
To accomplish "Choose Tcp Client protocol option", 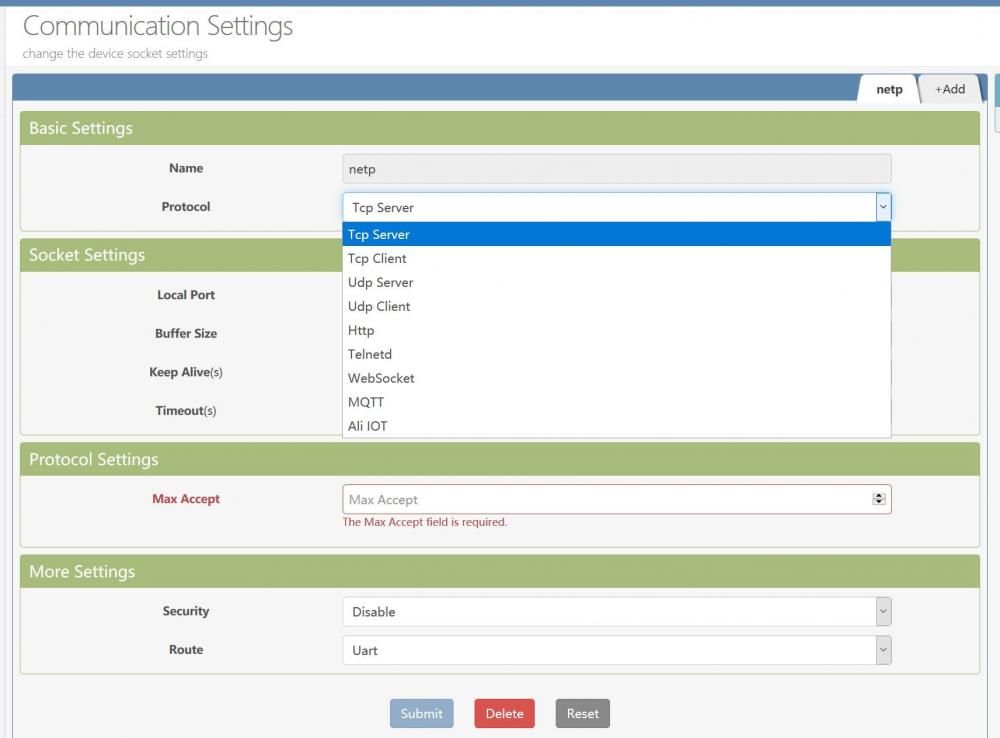I will click(x=616, y=258).
